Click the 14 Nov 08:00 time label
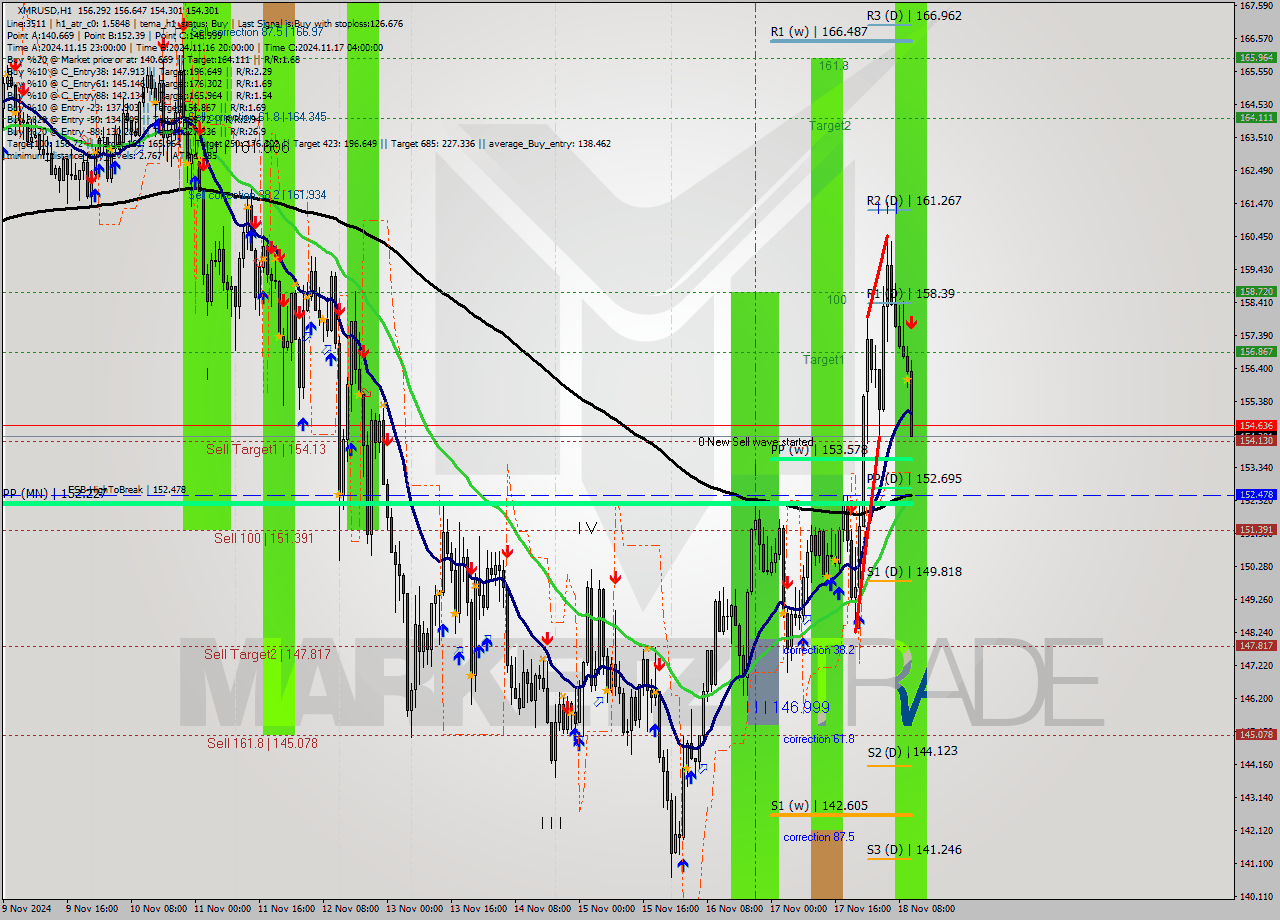 click(x=544, y=909)
